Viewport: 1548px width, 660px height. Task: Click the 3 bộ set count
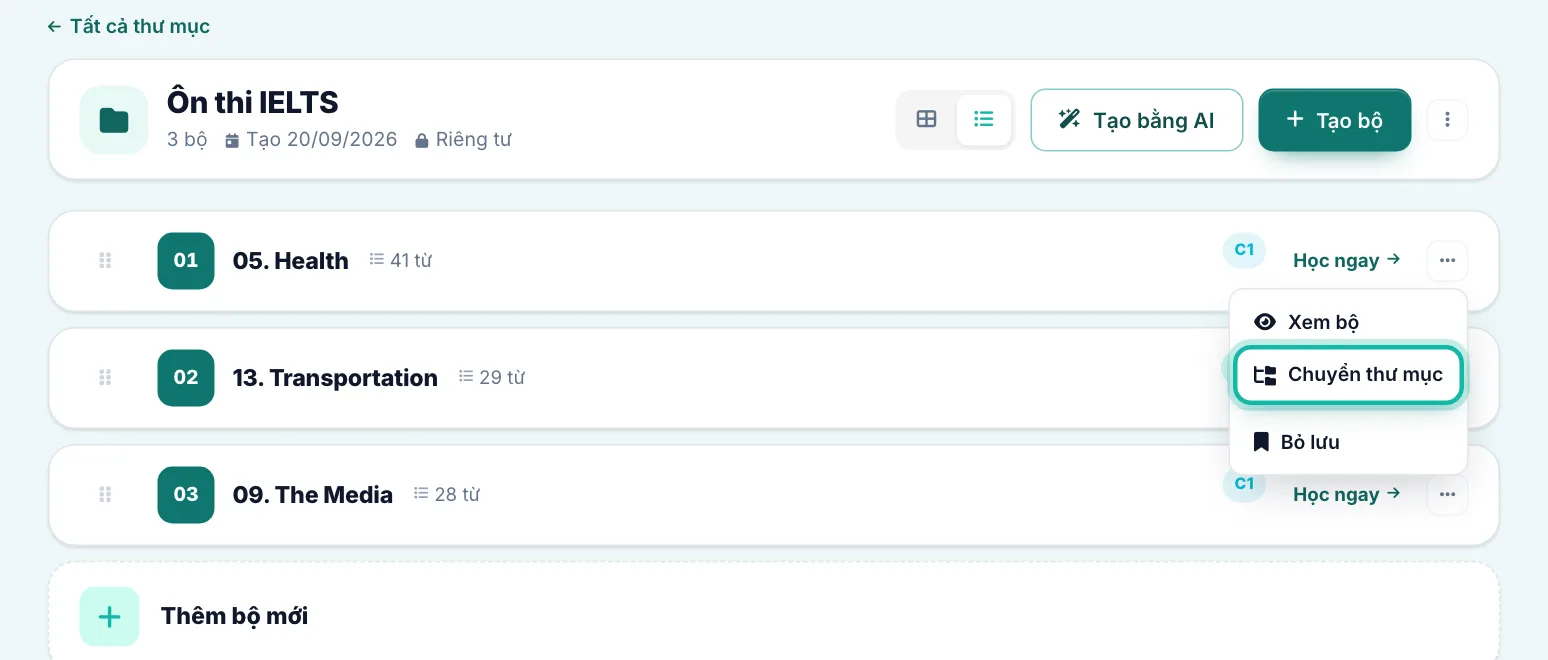(x=187, y=140)
